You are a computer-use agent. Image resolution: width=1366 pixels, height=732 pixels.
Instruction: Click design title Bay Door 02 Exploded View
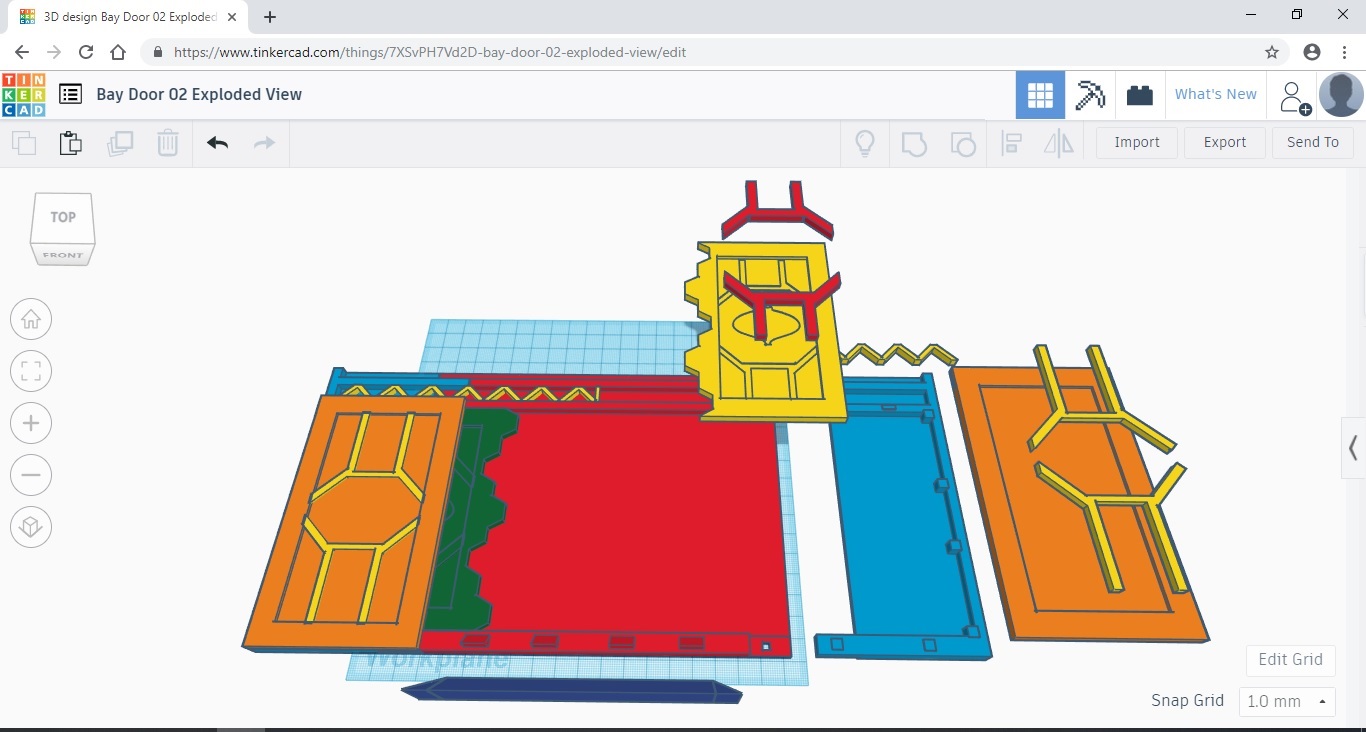coord(199,94)
